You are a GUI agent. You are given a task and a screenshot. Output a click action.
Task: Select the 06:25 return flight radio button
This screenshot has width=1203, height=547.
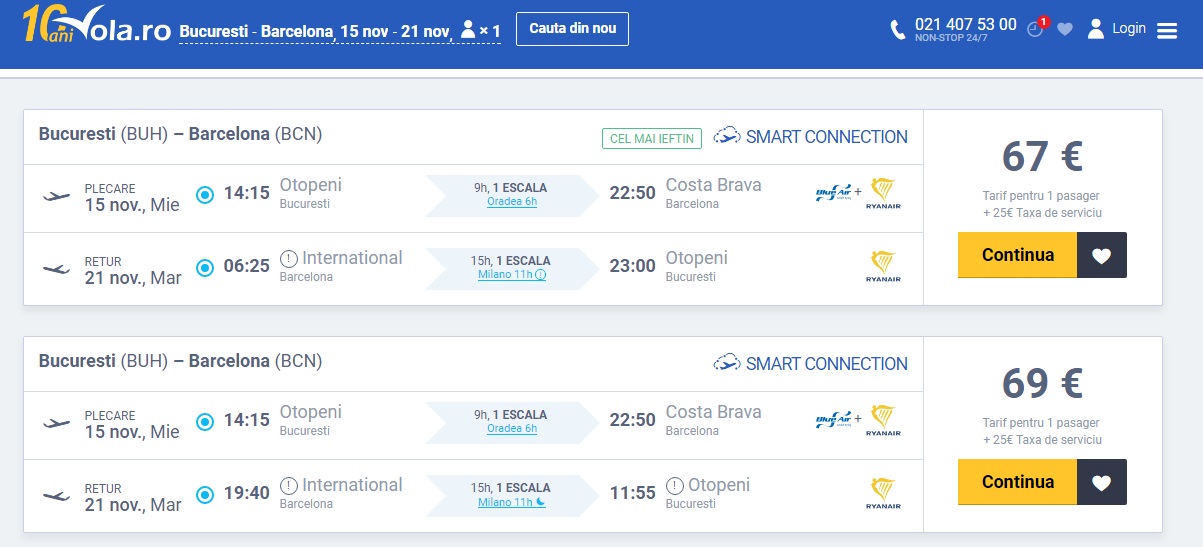(x=205, y=267)
